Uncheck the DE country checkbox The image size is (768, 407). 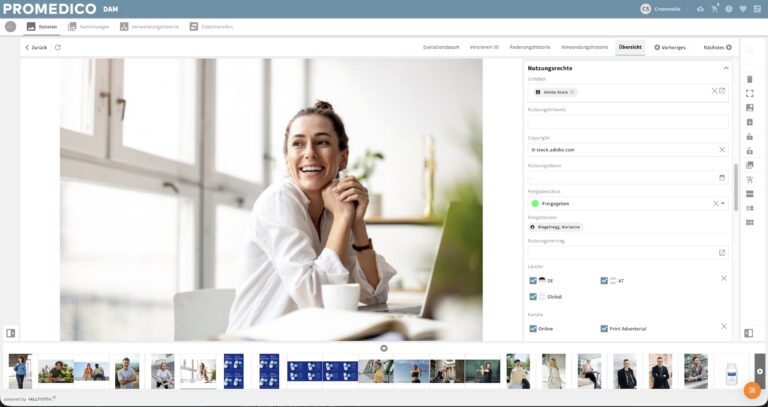[x=533, y=281]
